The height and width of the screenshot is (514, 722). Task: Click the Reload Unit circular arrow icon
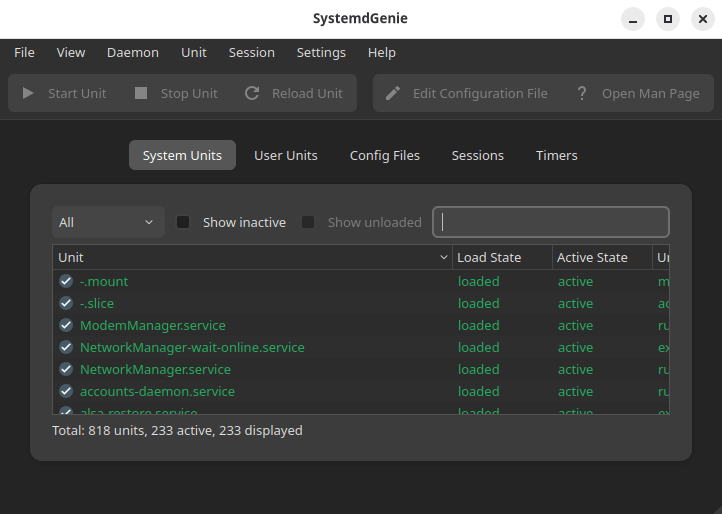(252, 93)
